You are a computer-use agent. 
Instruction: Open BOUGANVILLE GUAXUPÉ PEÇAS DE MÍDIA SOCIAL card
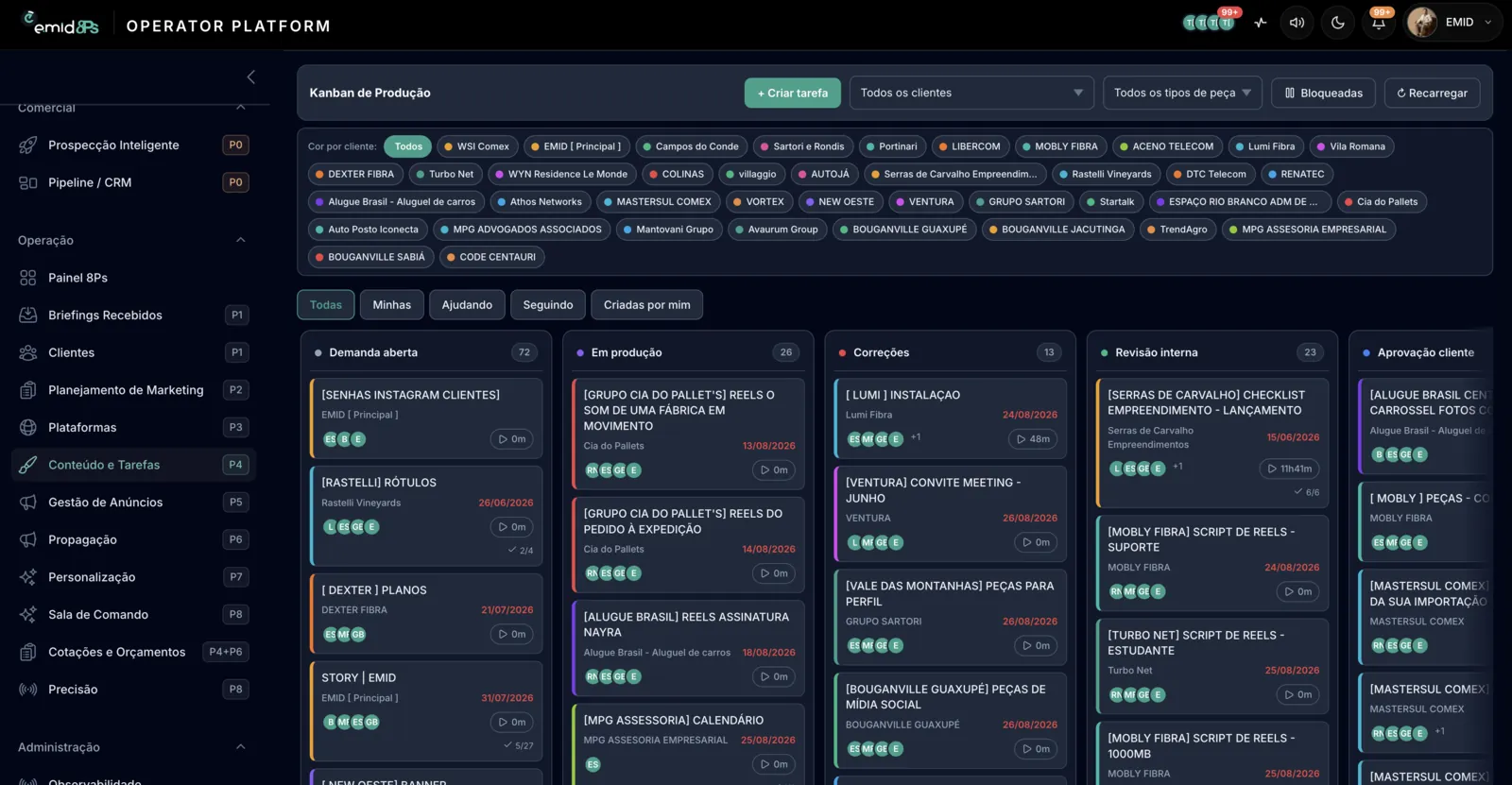coord(950,720)
